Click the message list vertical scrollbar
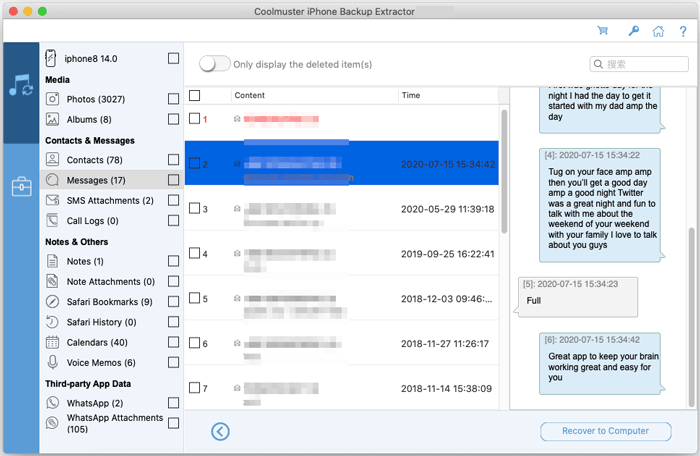Screen dimensions: 700x456 point(504,171)
